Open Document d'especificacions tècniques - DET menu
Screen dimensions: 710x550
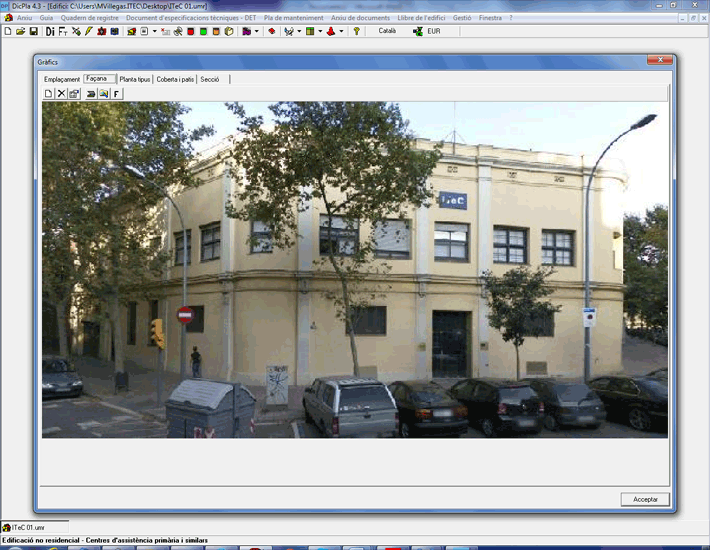pos(191,18)
